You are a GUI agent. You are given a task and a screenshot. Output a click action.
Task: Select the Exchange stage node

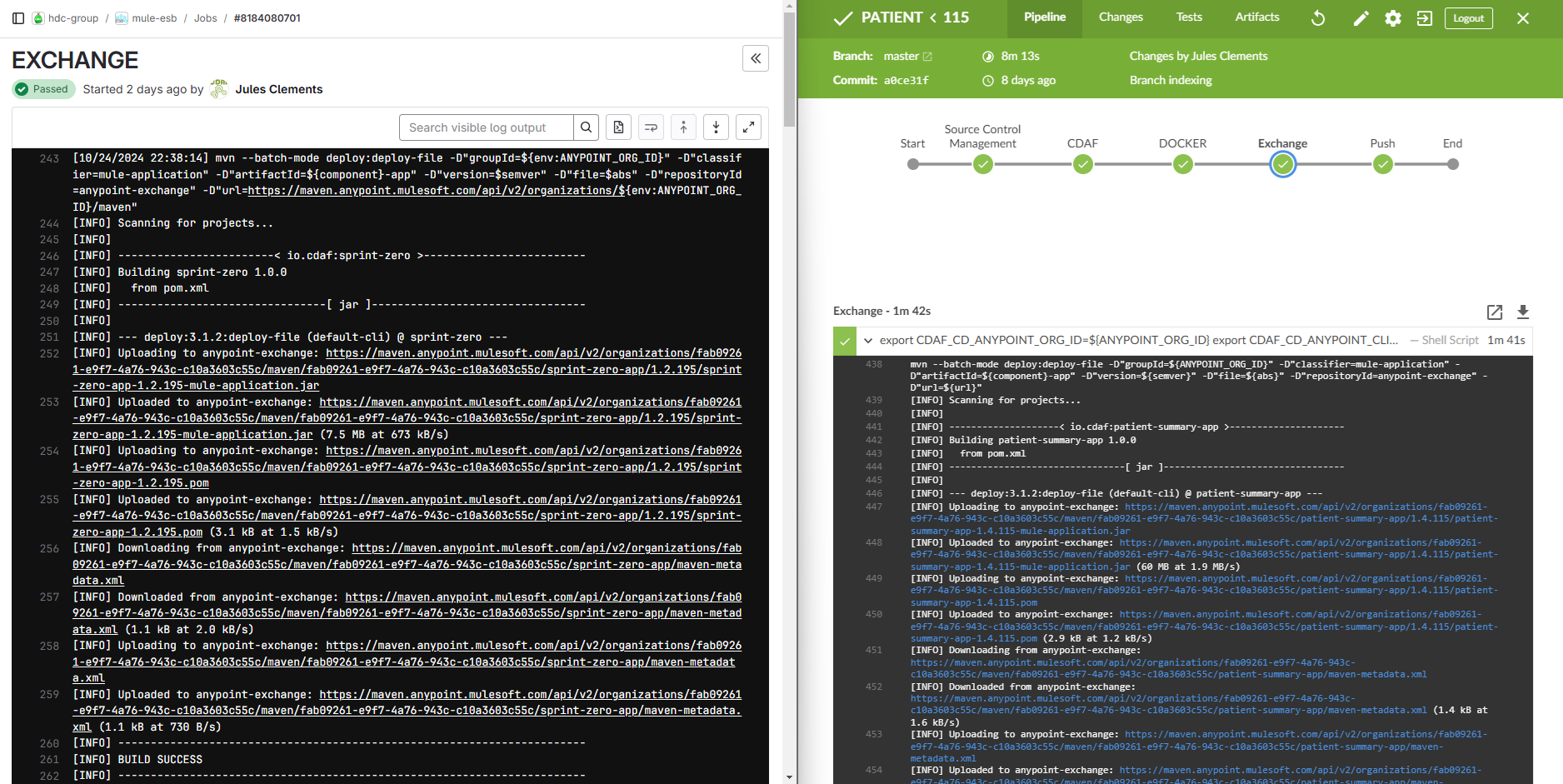pyautogui.click(x=1283, y=164)
